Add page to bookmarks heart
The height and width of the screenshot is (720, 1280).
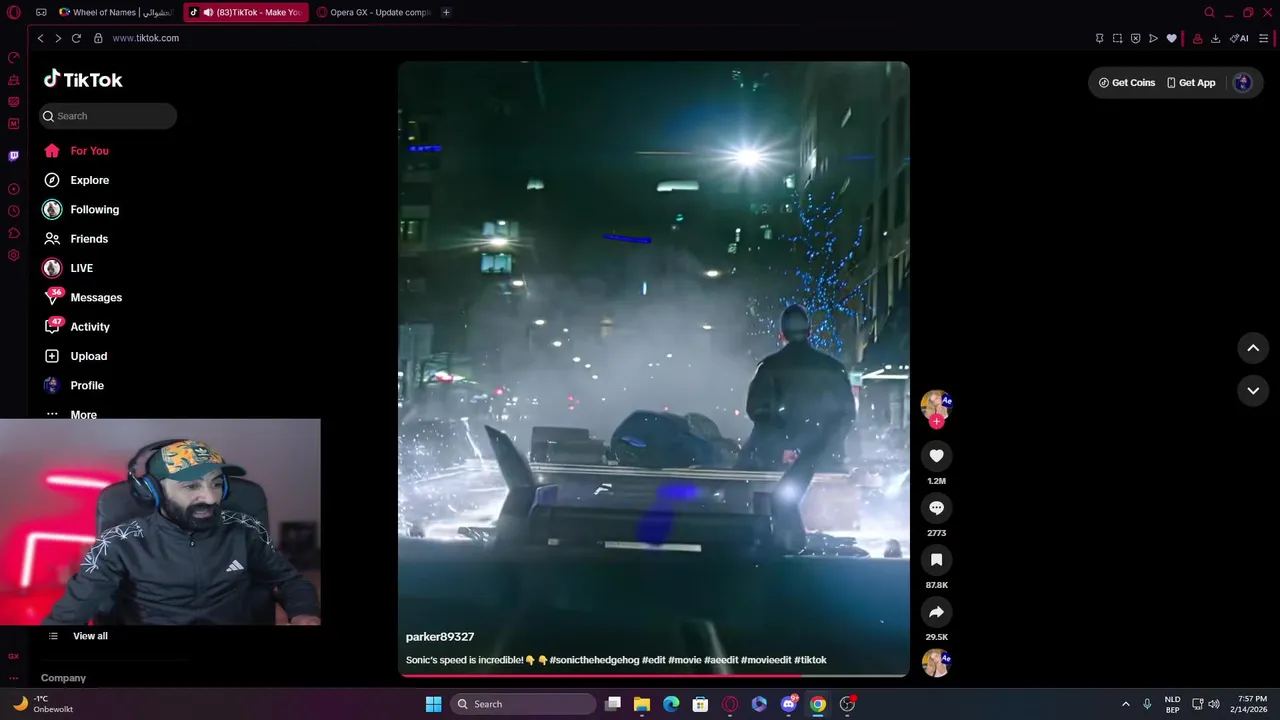click(1172, 38)
